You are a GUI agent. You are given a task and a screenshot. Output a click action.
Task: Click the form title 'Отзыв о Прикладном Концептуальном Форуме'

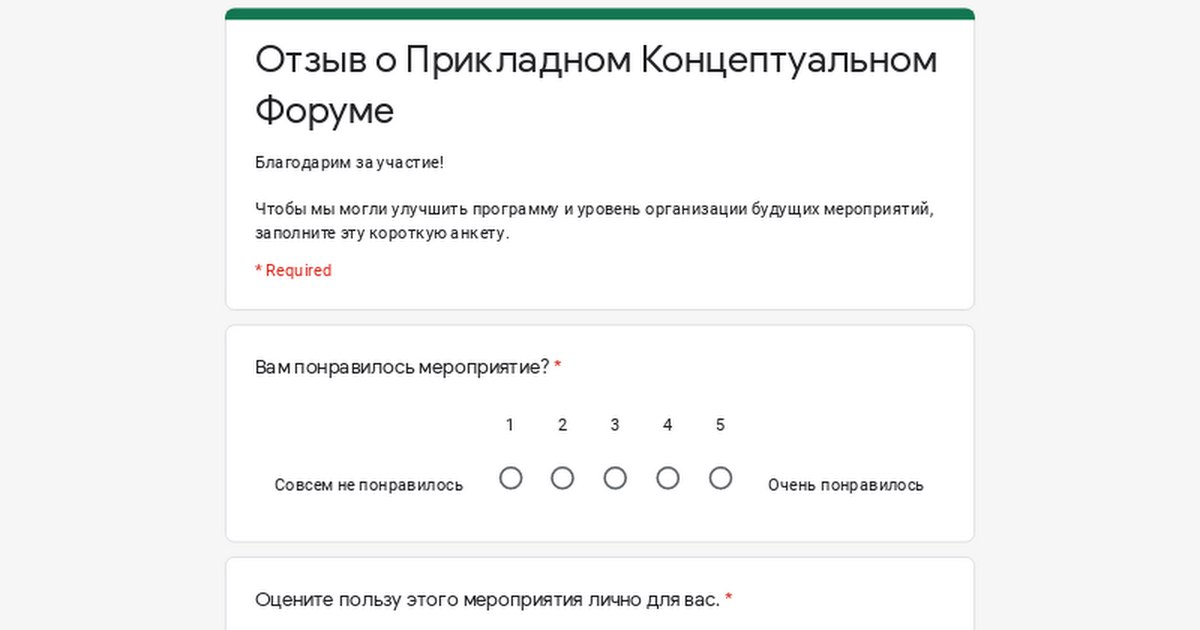[x=596, y=85]
